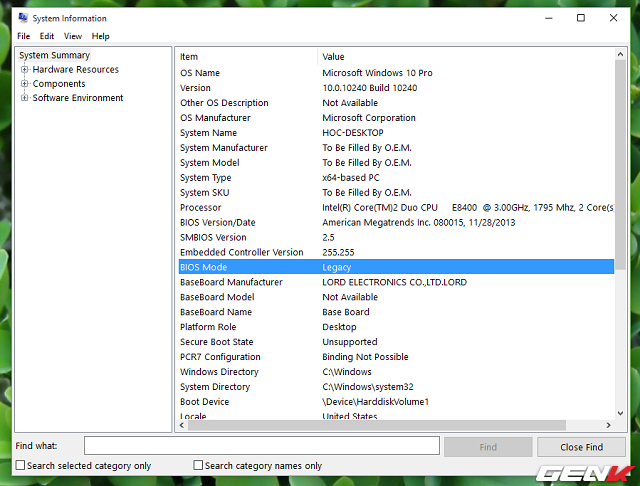Open the Help menu
640x486 pixels.
tap(100, 36)
